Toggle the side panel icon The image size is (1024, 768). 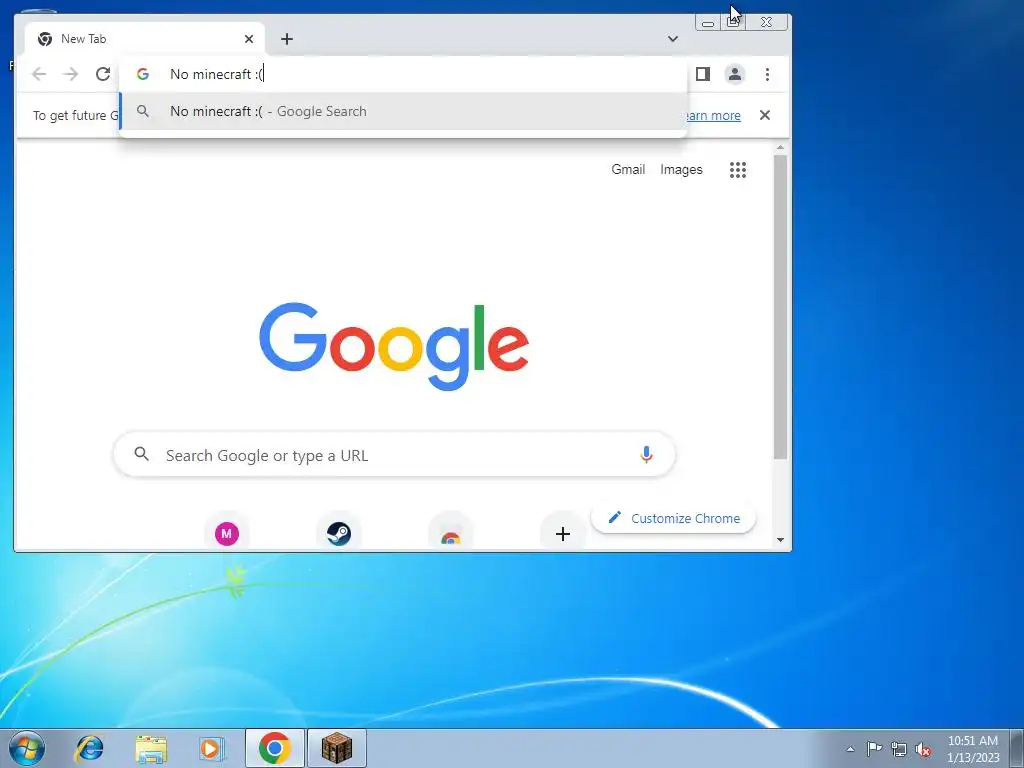703,74
